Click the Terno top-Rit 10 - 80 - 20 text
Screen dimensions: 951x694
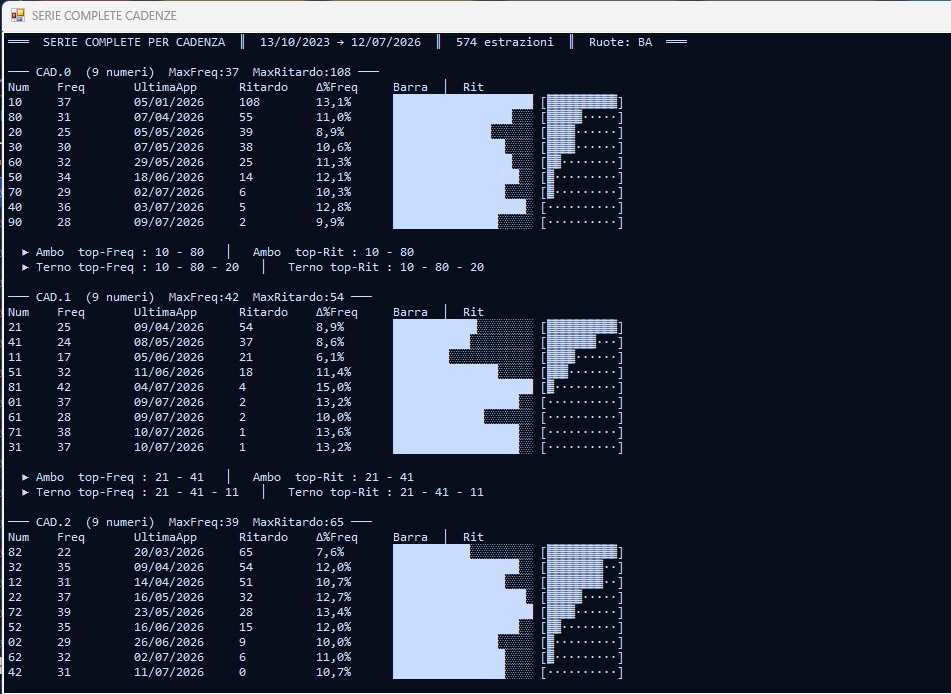(386, 268)
